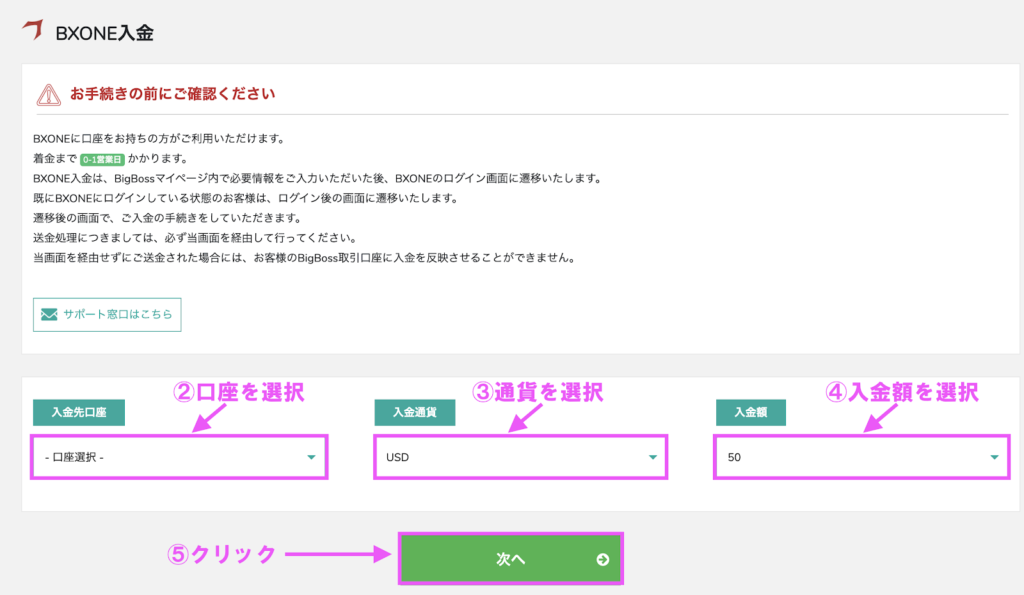This screenshot has height=595, width=1024.
Task: Click the BXONE入金 page heading
Action: tap(104, 33)
